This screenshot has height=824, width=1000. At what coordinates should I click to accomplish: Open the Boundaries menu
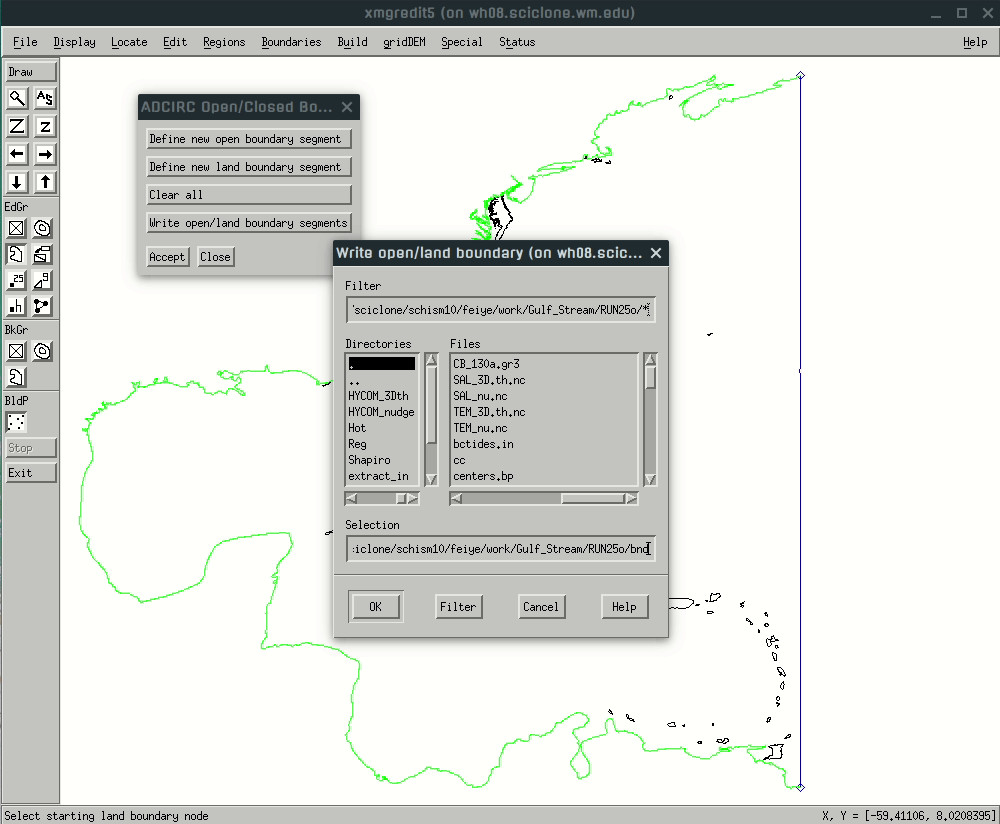[291, 42]
